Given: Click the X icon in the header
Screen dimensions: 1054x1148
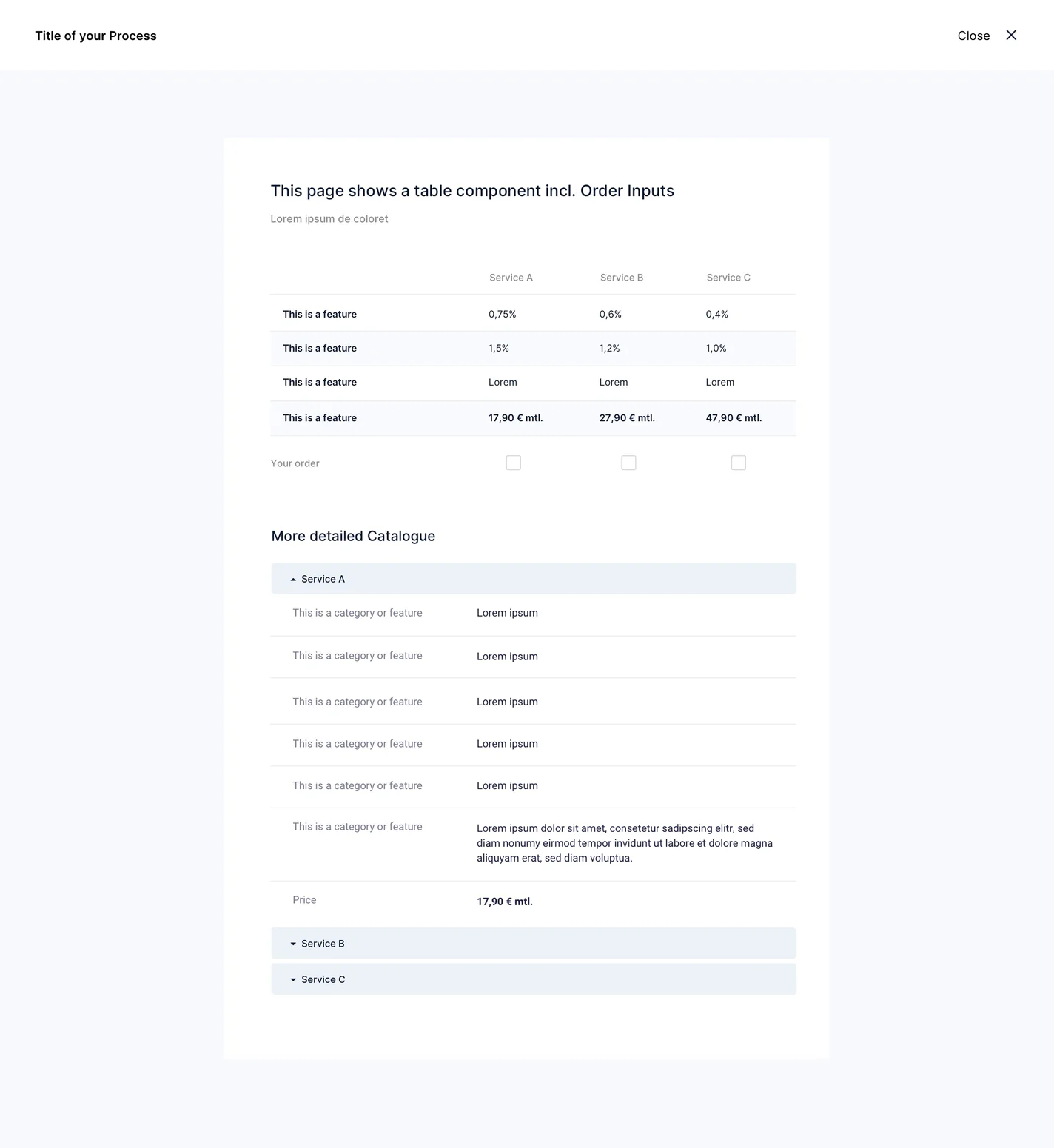Looking at the screenshot, I should coord(1011,35).
